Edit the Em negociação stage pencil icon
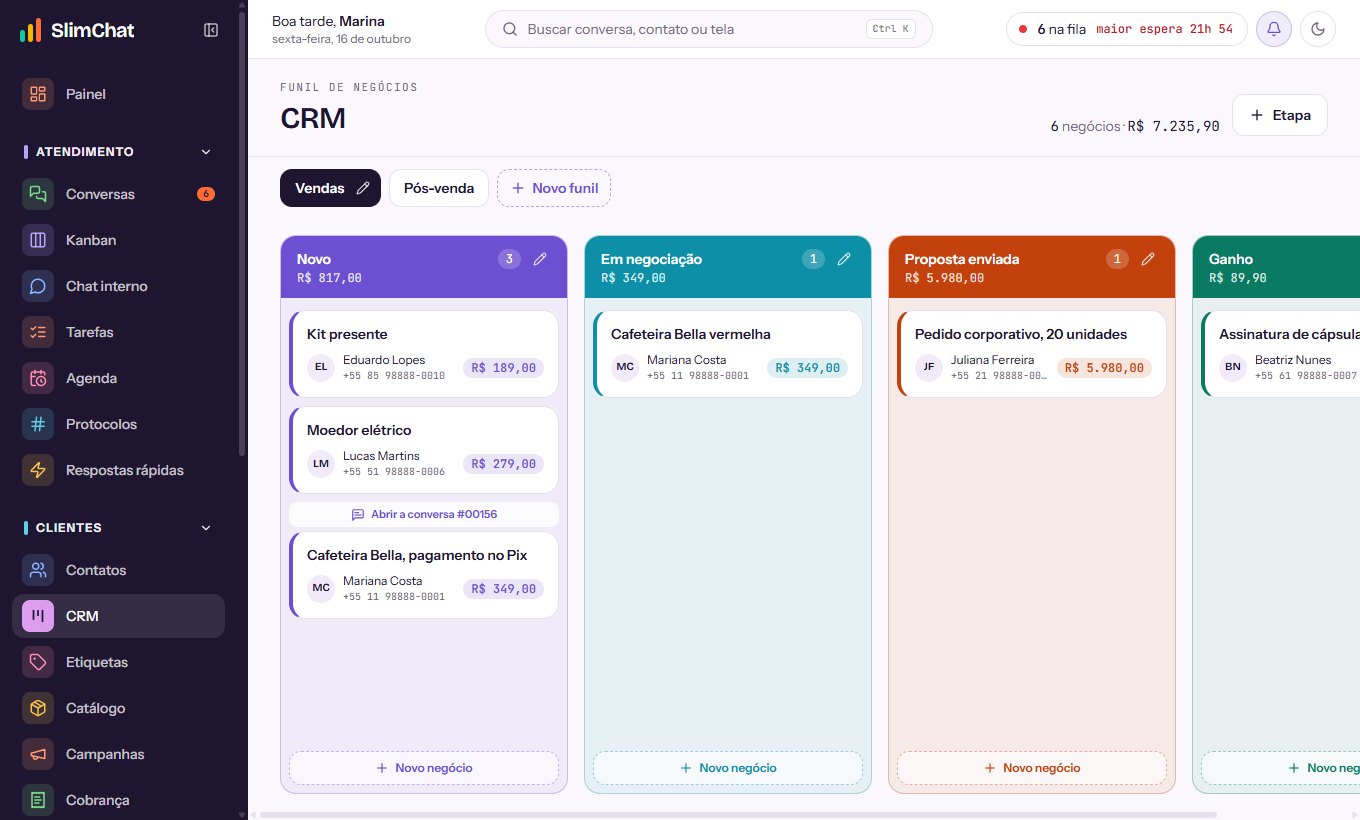Viewport: 1360px width, 820px height. click(844, 259)
